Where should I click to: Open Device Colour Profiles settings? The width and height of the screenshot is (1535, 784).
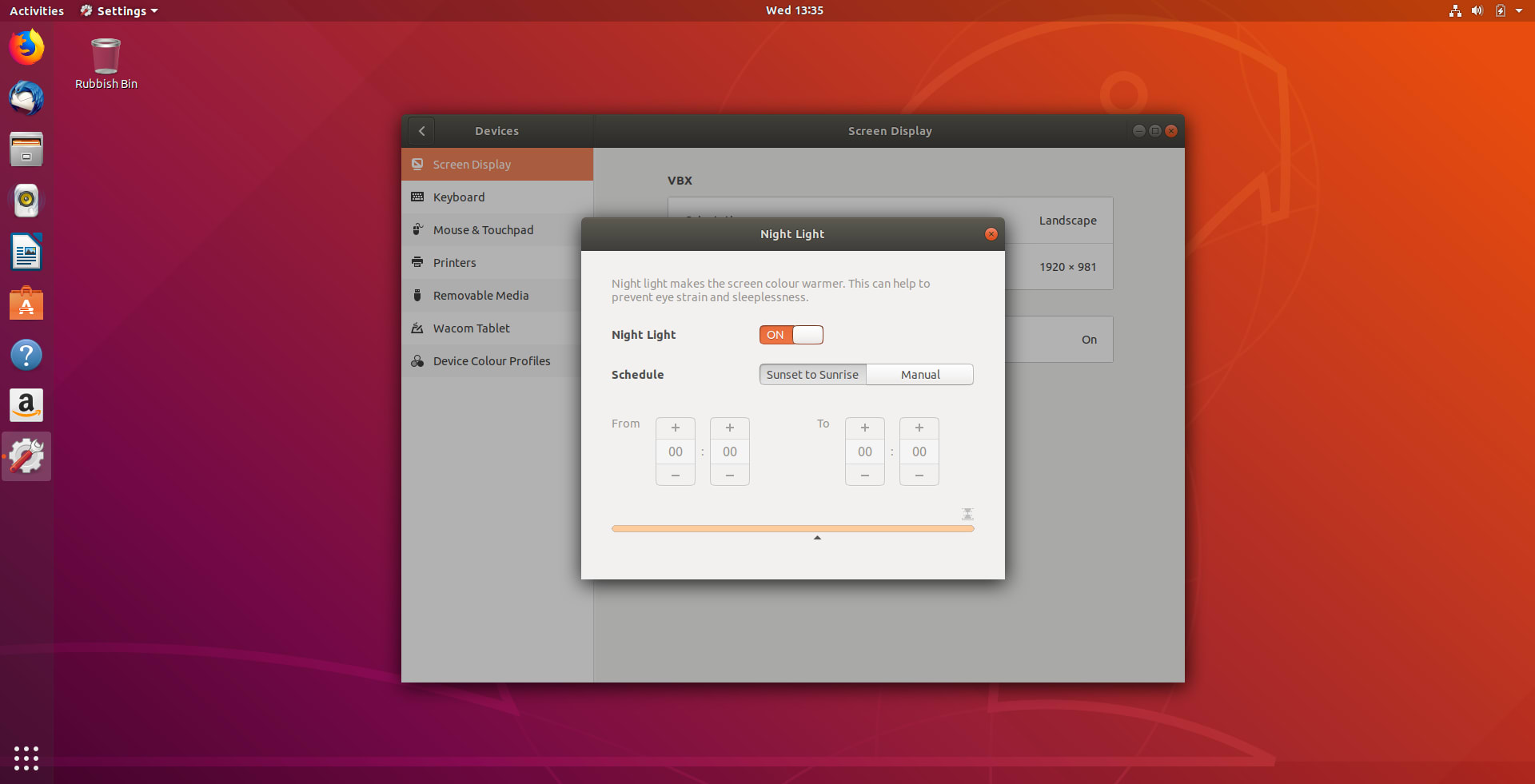click(497, 361)
